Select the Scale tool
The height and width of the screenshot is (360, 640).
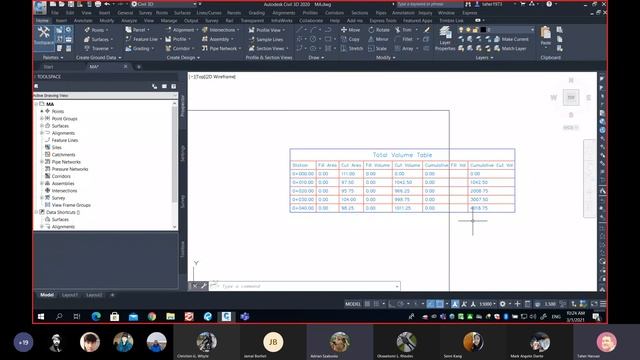point(378,48)
